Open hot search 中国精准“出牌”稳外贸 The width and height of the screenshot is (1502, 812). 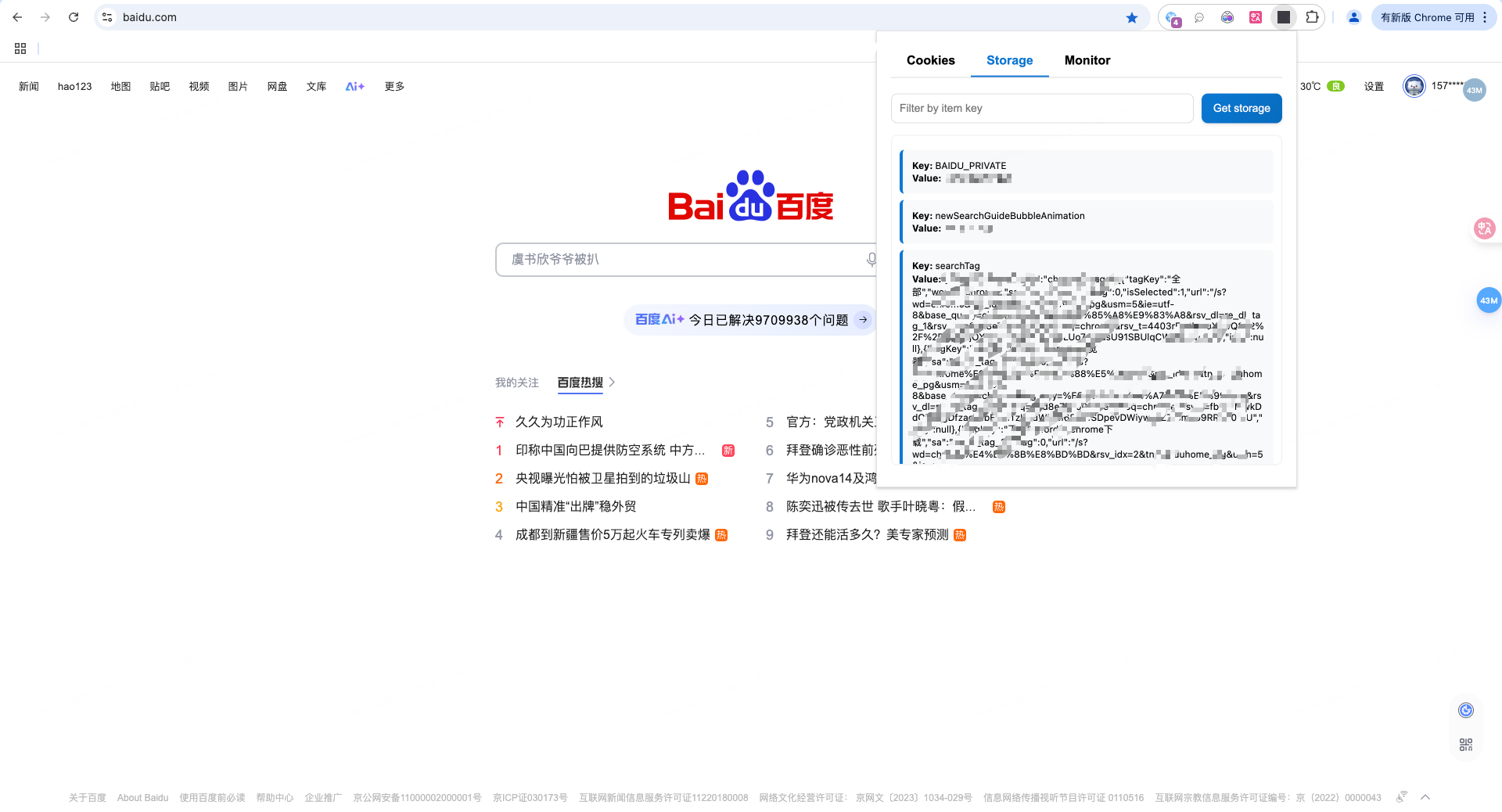coord(576,507)
